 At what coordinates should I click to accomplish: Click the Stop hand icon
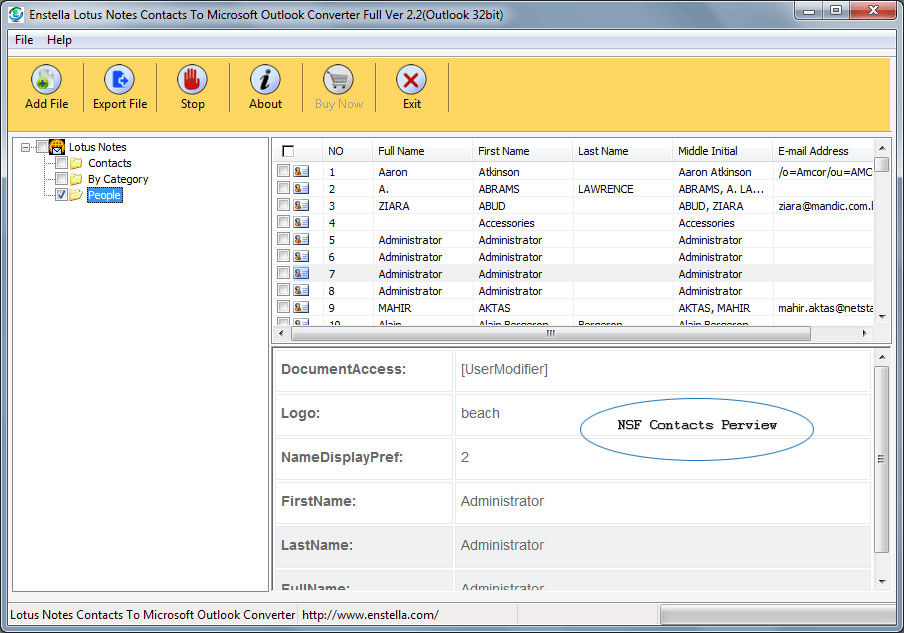coord(192,80)
